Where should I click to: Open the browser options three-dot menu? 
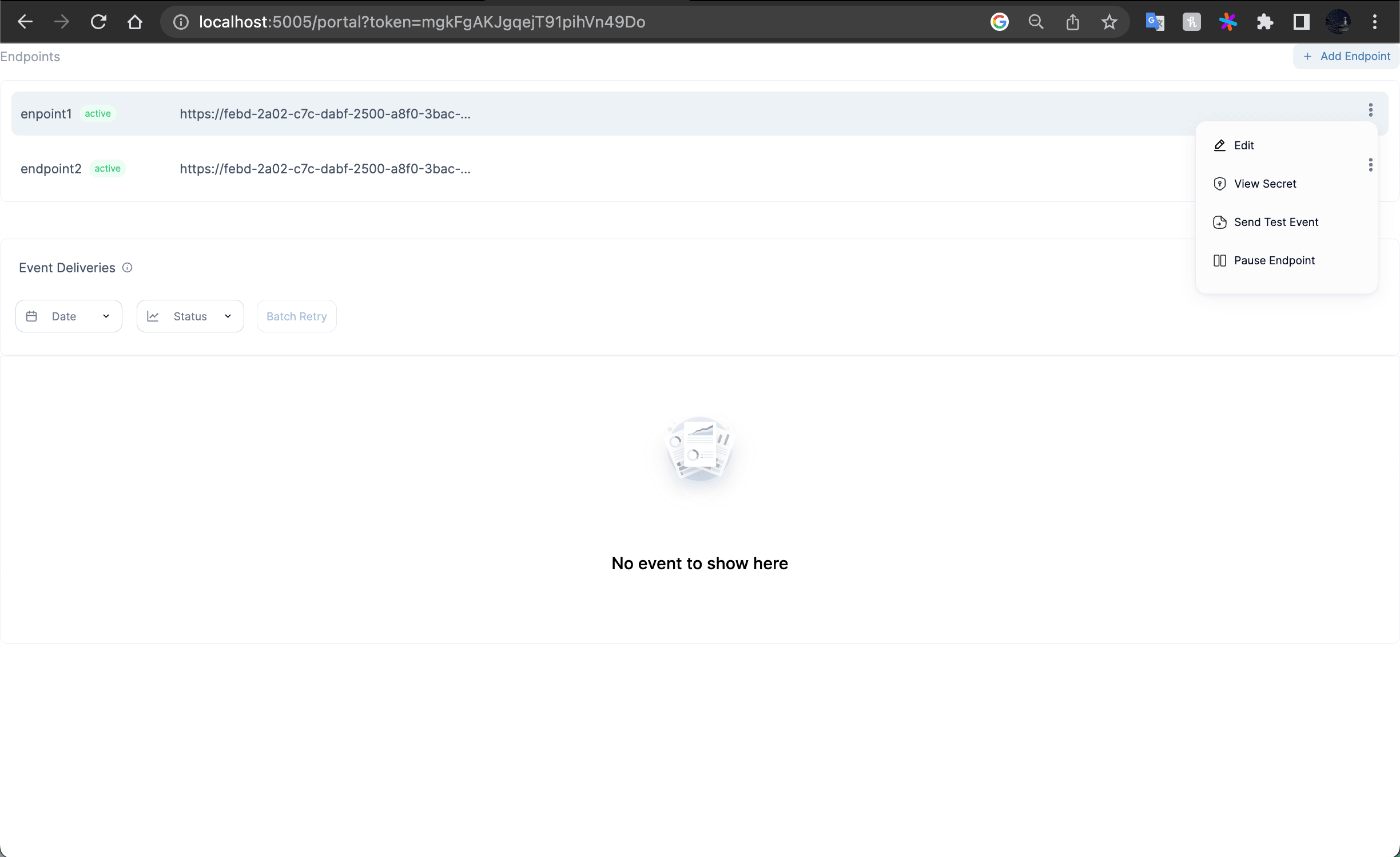pos(1375,22)
